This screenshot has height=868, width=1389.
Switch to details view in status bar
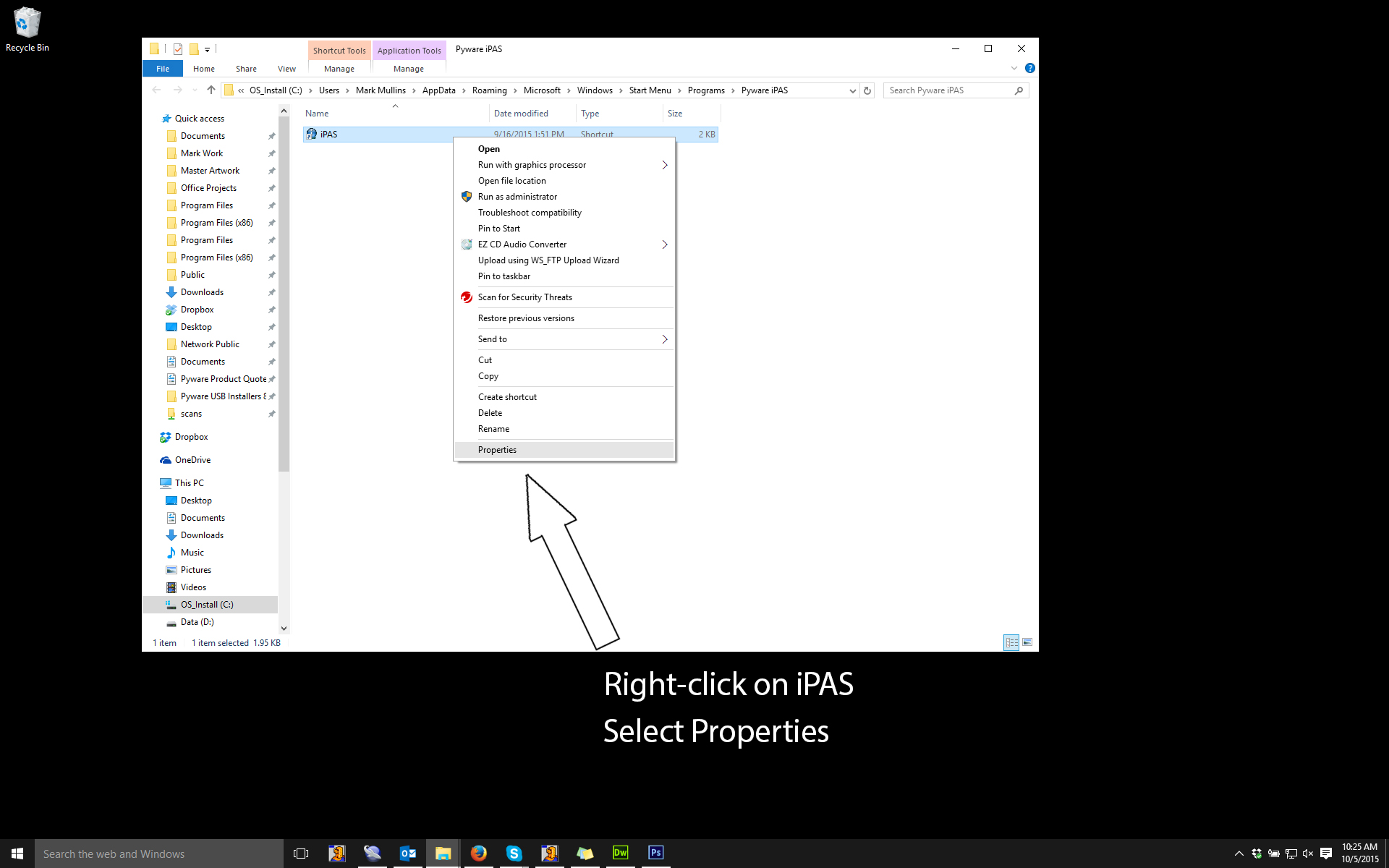click(1011, 642)
